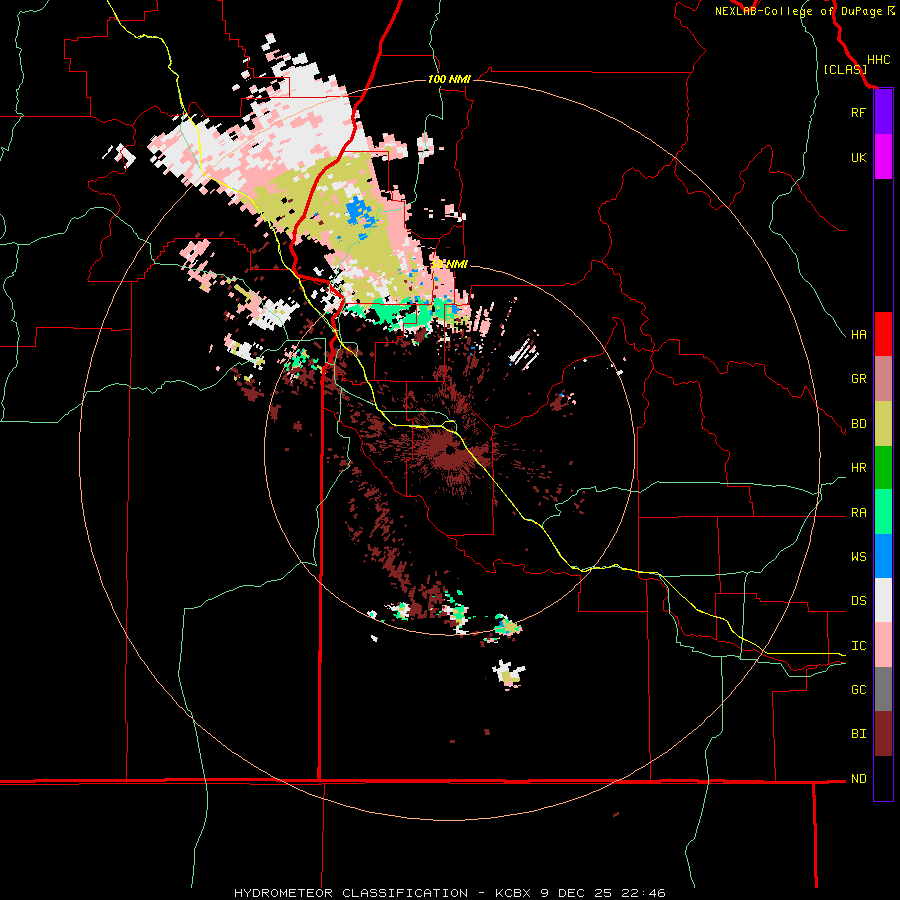Click the "RA" legend label

coord(858,513)
